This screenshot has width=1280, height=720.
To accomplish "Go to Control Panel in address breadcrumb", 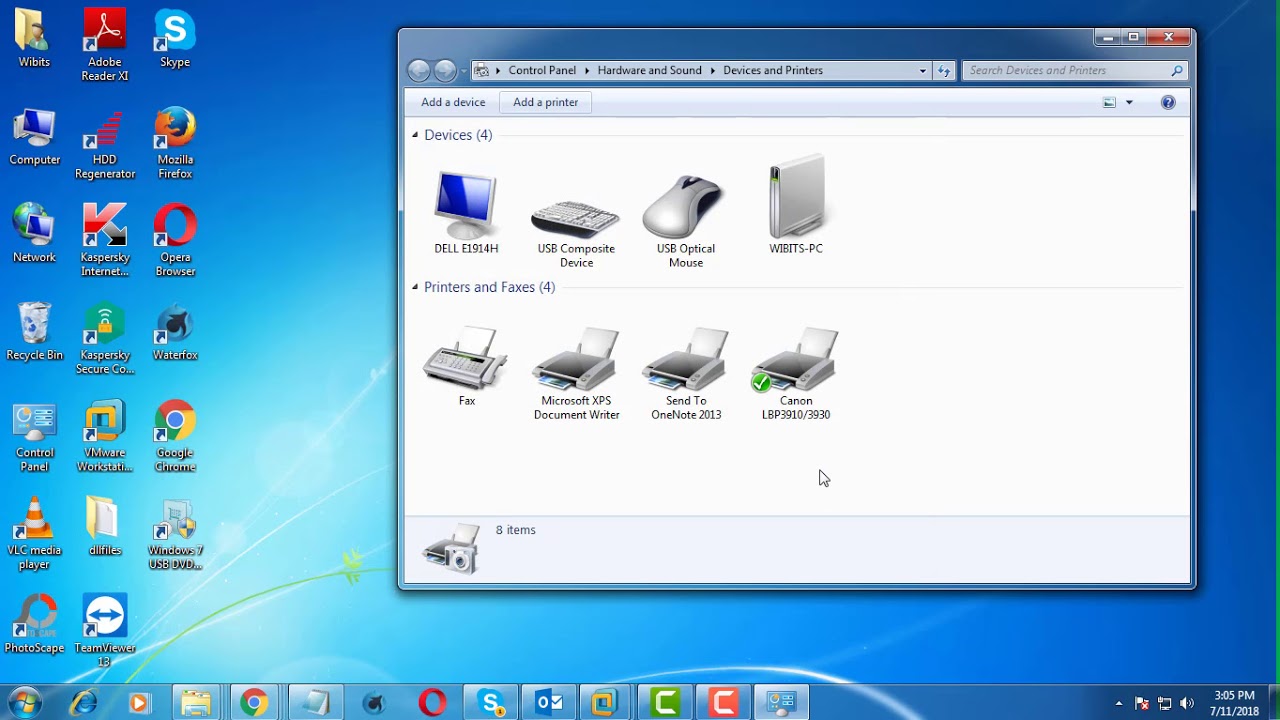I will coord(542,70).
